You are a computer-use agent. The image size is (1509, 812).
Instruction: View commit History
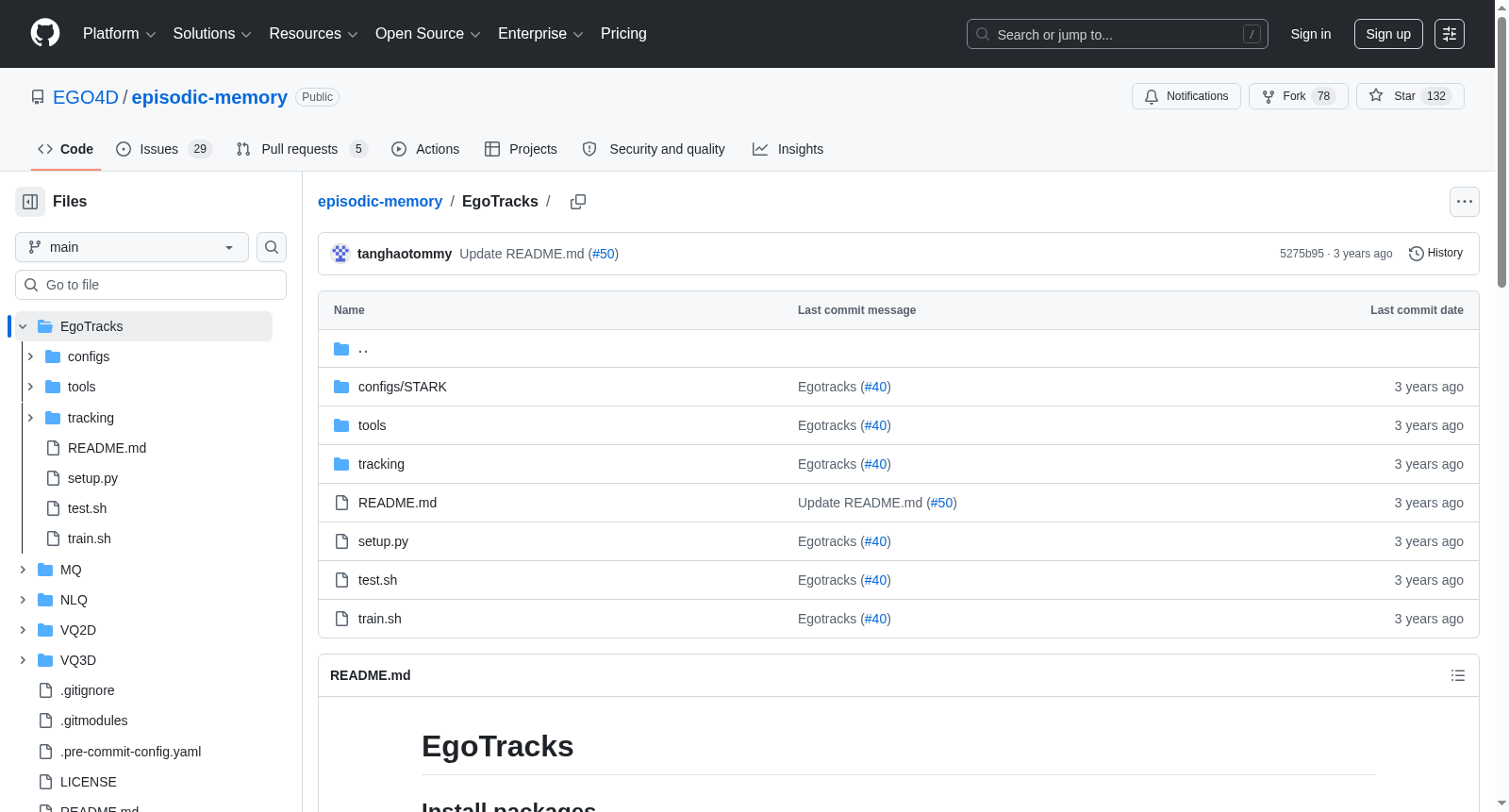tap(1436, 254)
